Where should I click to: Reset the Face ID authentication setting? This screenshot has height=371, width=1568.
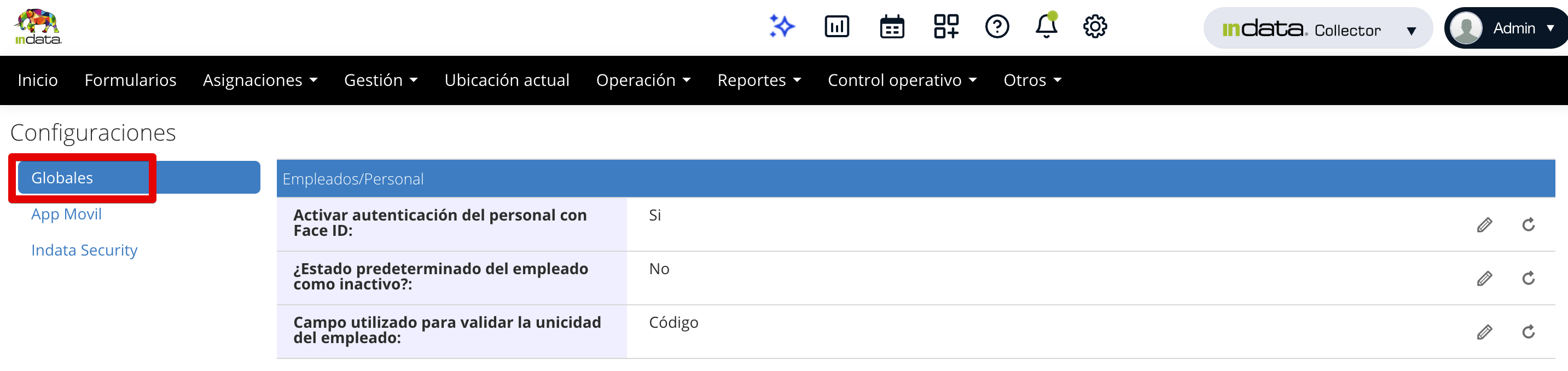[x=1528, y=225]
